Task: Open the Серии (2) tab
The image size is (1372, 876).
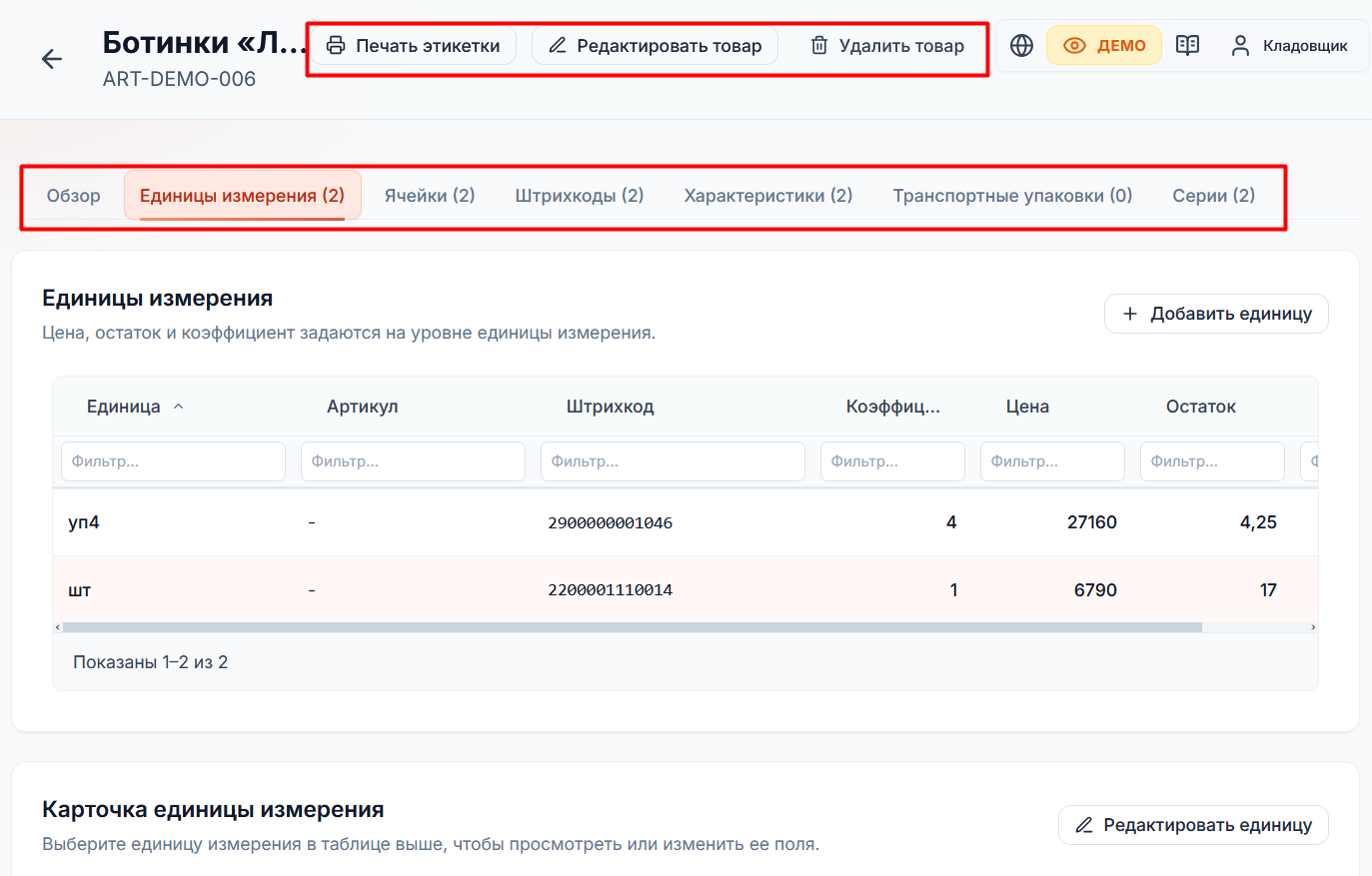Action: [1214, 196]
